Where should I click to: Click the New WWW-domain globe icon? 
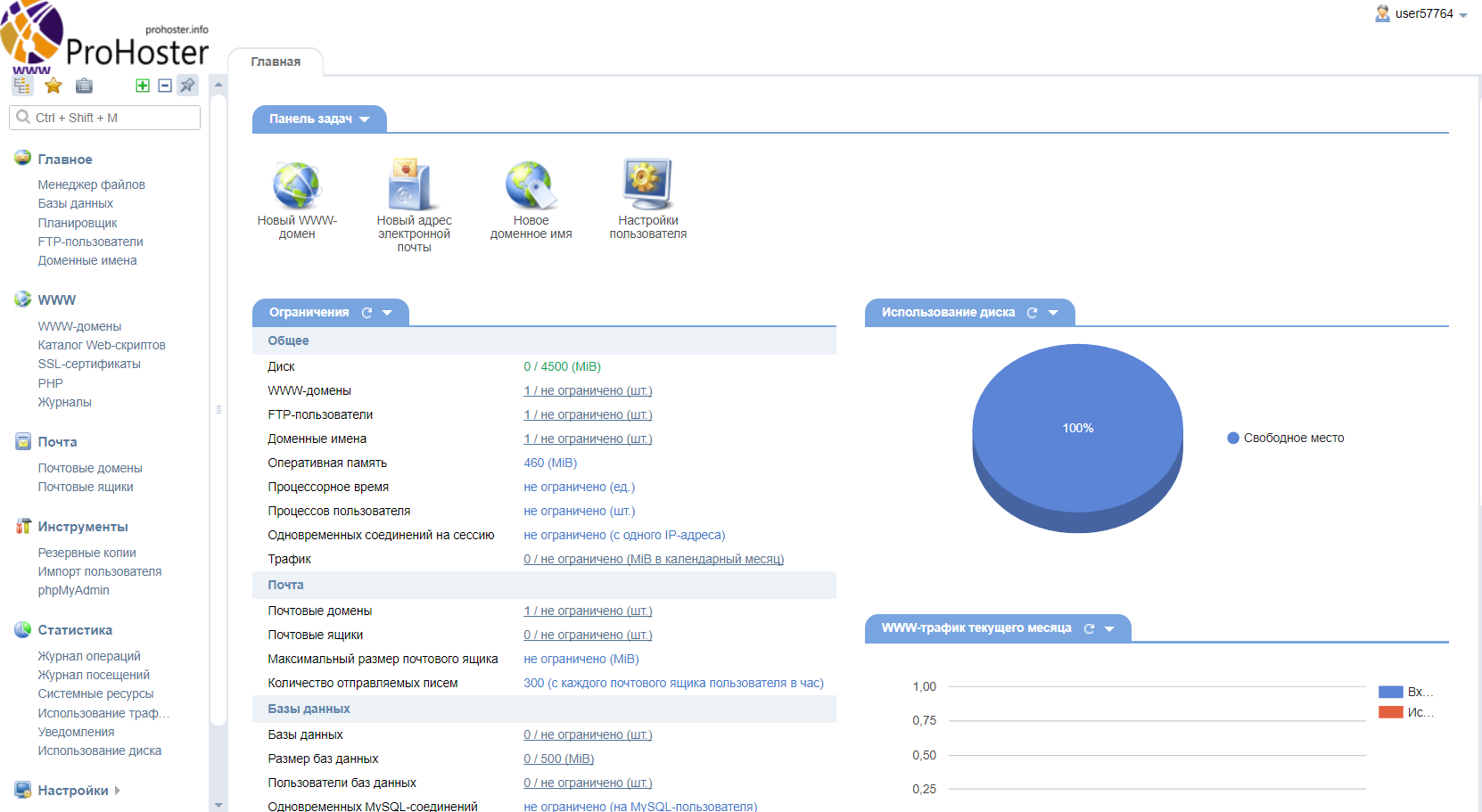tap(297, 185)
